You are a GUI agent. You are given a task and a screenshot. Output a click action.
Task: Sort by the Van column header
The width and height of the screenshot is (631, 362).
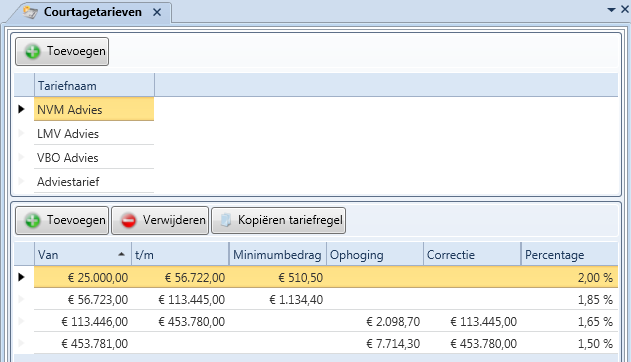pos(83,255)
